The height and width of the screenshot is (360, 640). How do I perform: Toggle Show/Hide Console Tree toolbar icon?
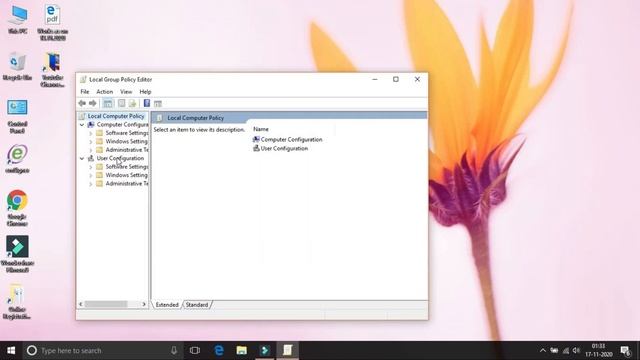(108, 103)
